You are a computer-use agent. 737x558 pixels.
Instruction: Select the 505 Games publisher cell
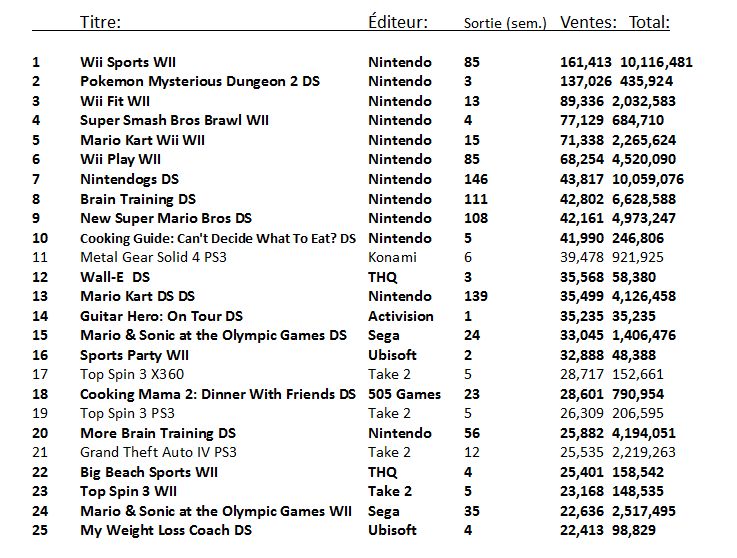[x=404, y=394]
